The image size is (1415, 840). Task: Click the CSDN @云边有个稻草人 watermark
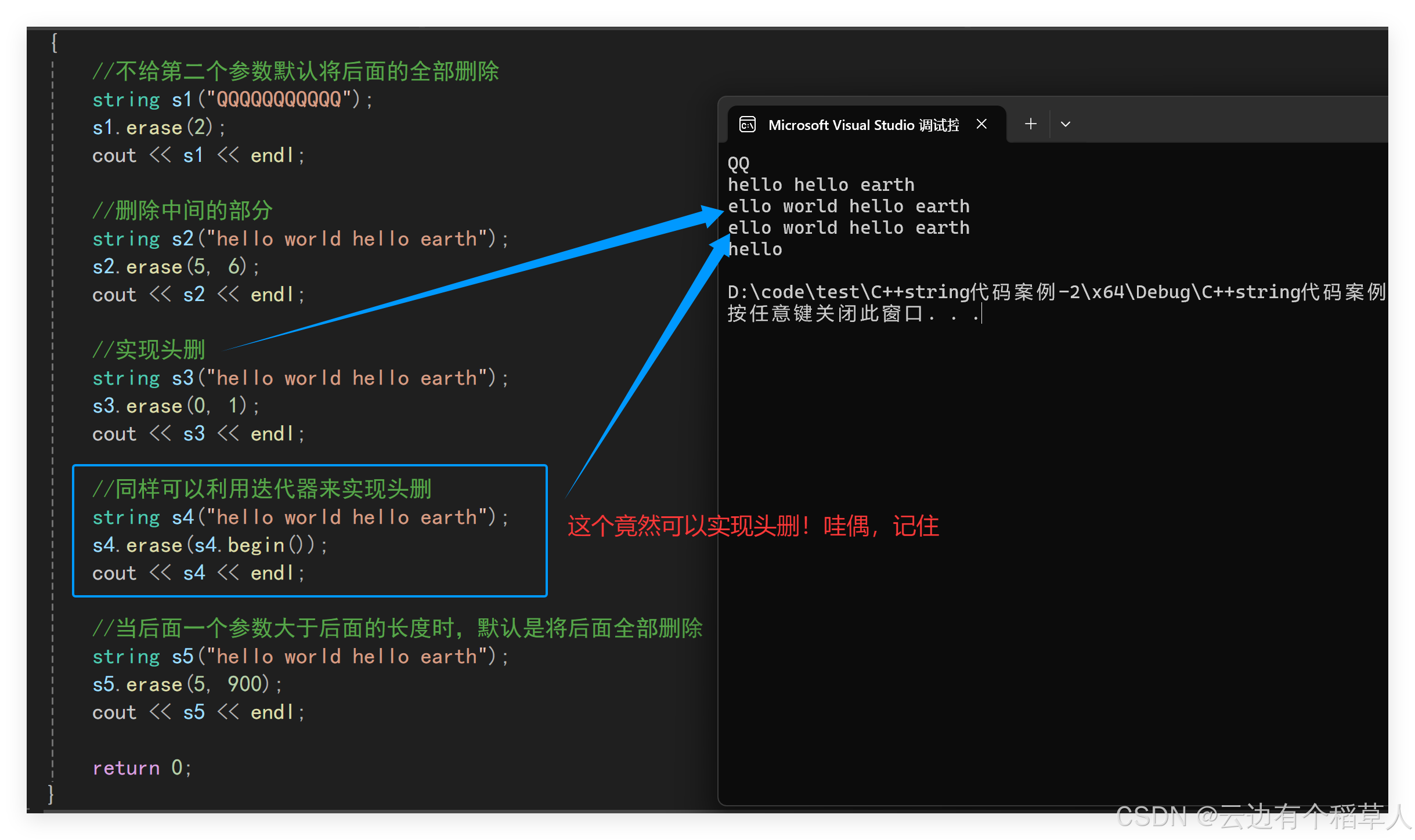[x=1262, y=817]
